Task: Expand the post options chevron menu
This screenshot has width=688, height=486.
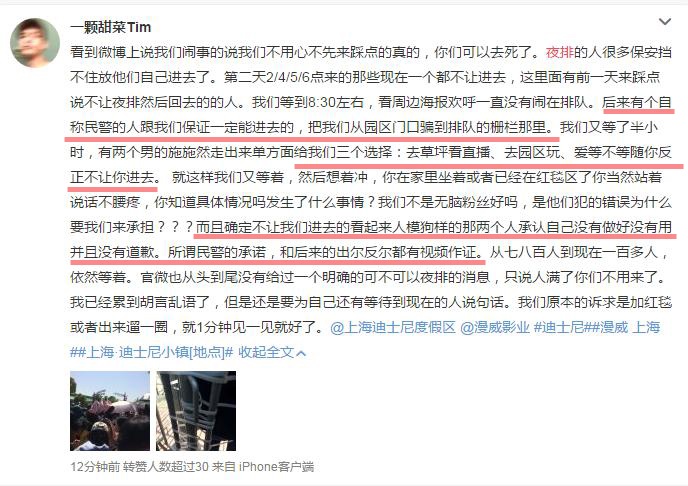Action: pyautogui.click(x=665, y=21)
